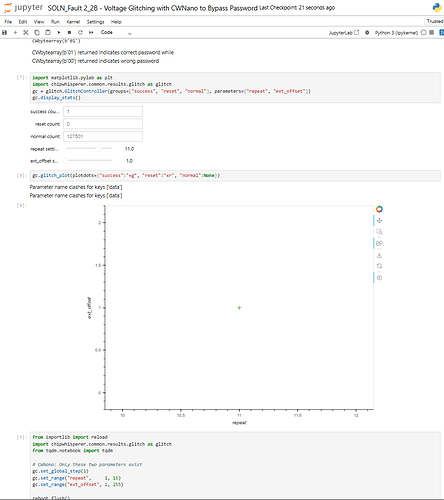This screenshot has width=444, height=500.
Task: Open the Jupyter logo home link
Action: click(23, 8)
